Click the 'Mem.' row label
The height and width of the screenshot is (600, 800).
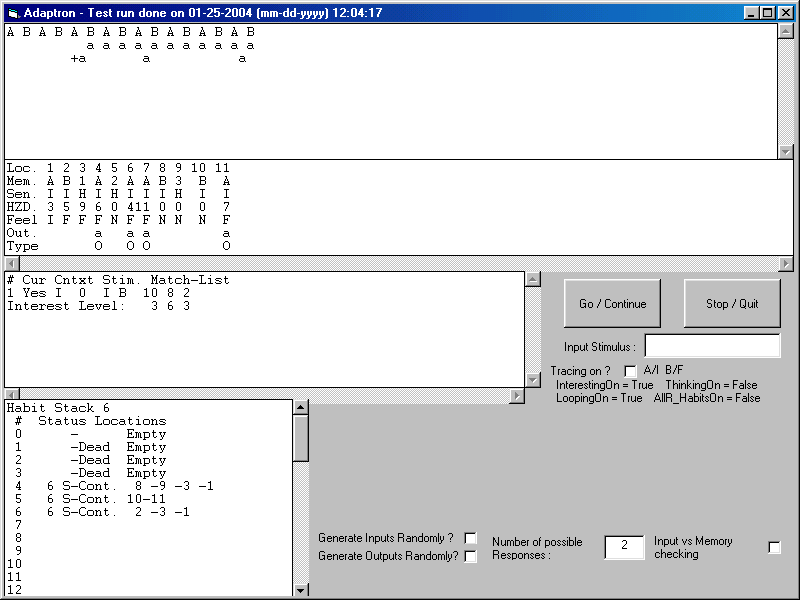21,181
